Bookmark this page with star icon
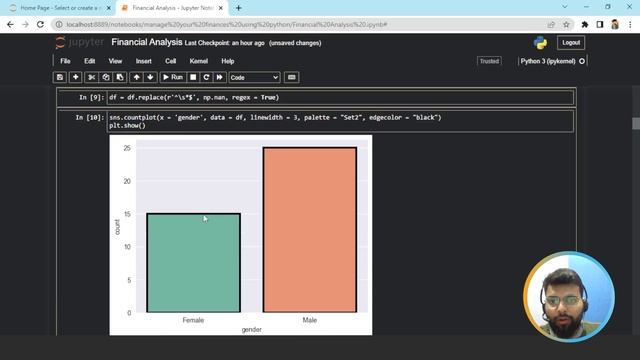Screen dimensions: 640x360 point(566,24)
